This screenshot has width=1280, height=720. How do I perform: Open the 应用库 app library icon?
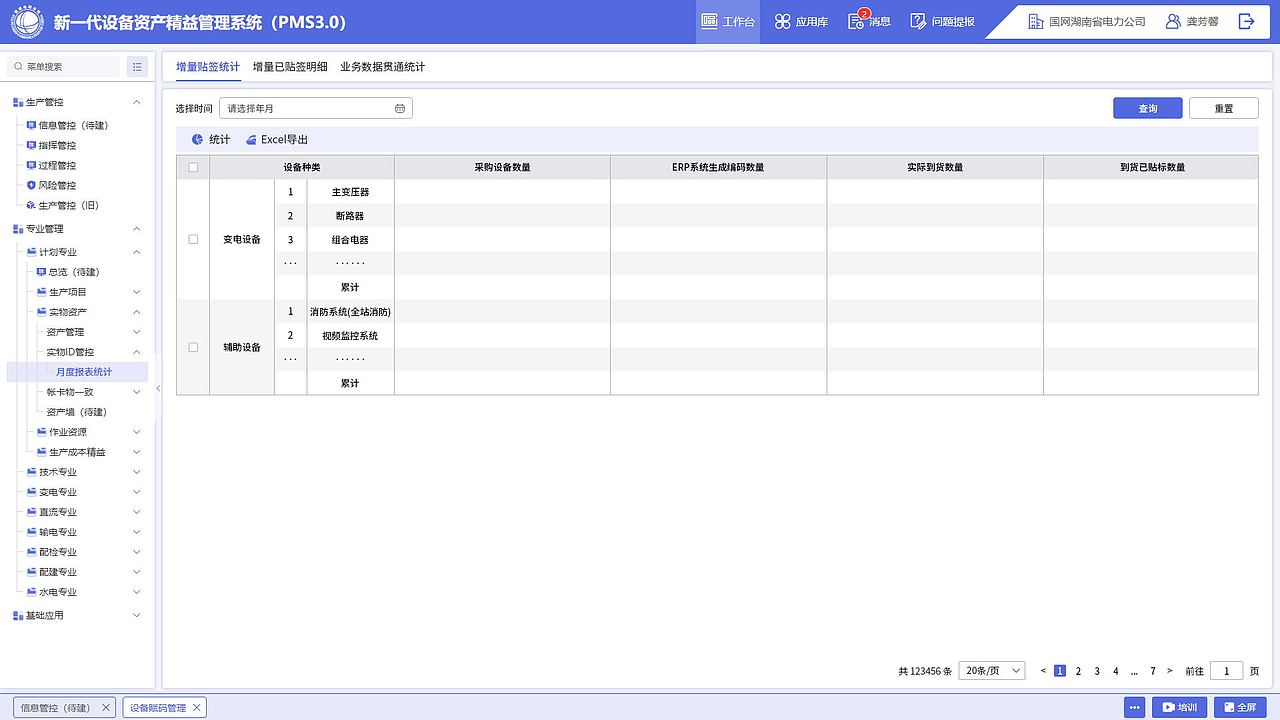tap(782, 21)
